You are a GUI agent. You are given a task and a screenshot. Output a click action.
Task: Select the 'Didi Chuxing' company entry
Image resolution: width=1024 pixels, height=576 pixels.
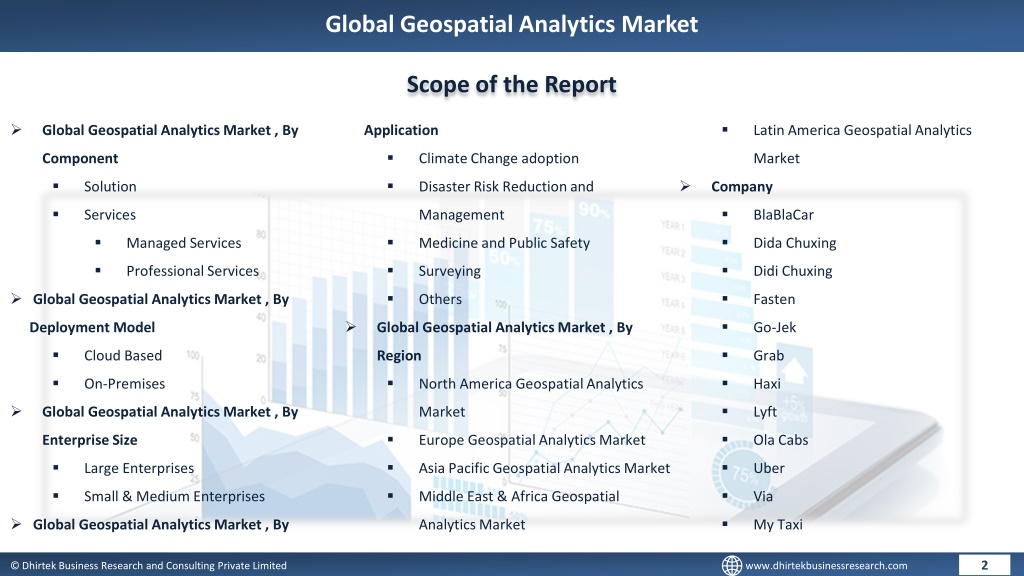click(793, 271)
